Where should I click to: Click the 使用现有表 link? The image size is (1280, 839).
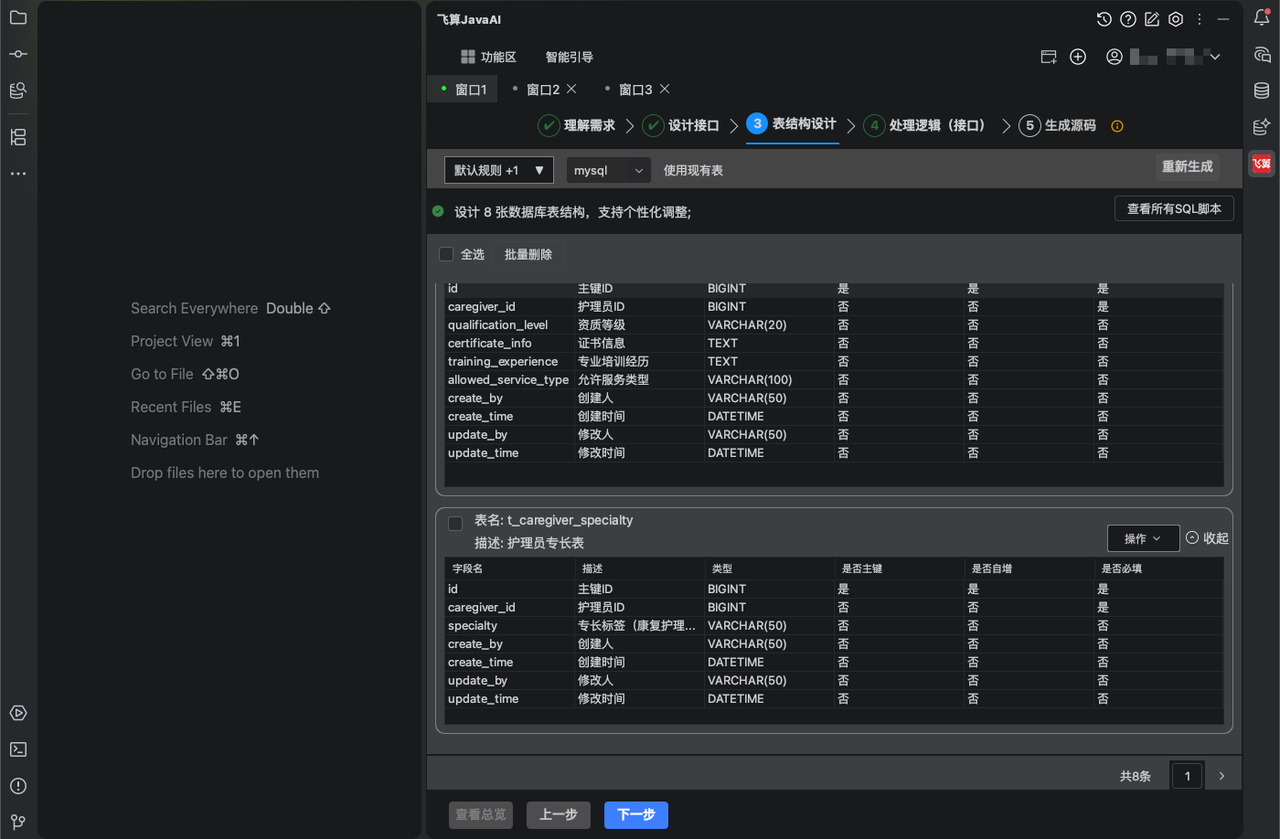coord(693,170)
